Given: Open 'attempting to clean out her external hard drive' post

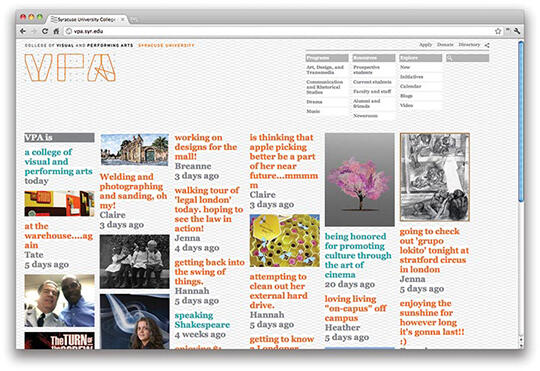Looking at the screenshot, I should [279, 291].
